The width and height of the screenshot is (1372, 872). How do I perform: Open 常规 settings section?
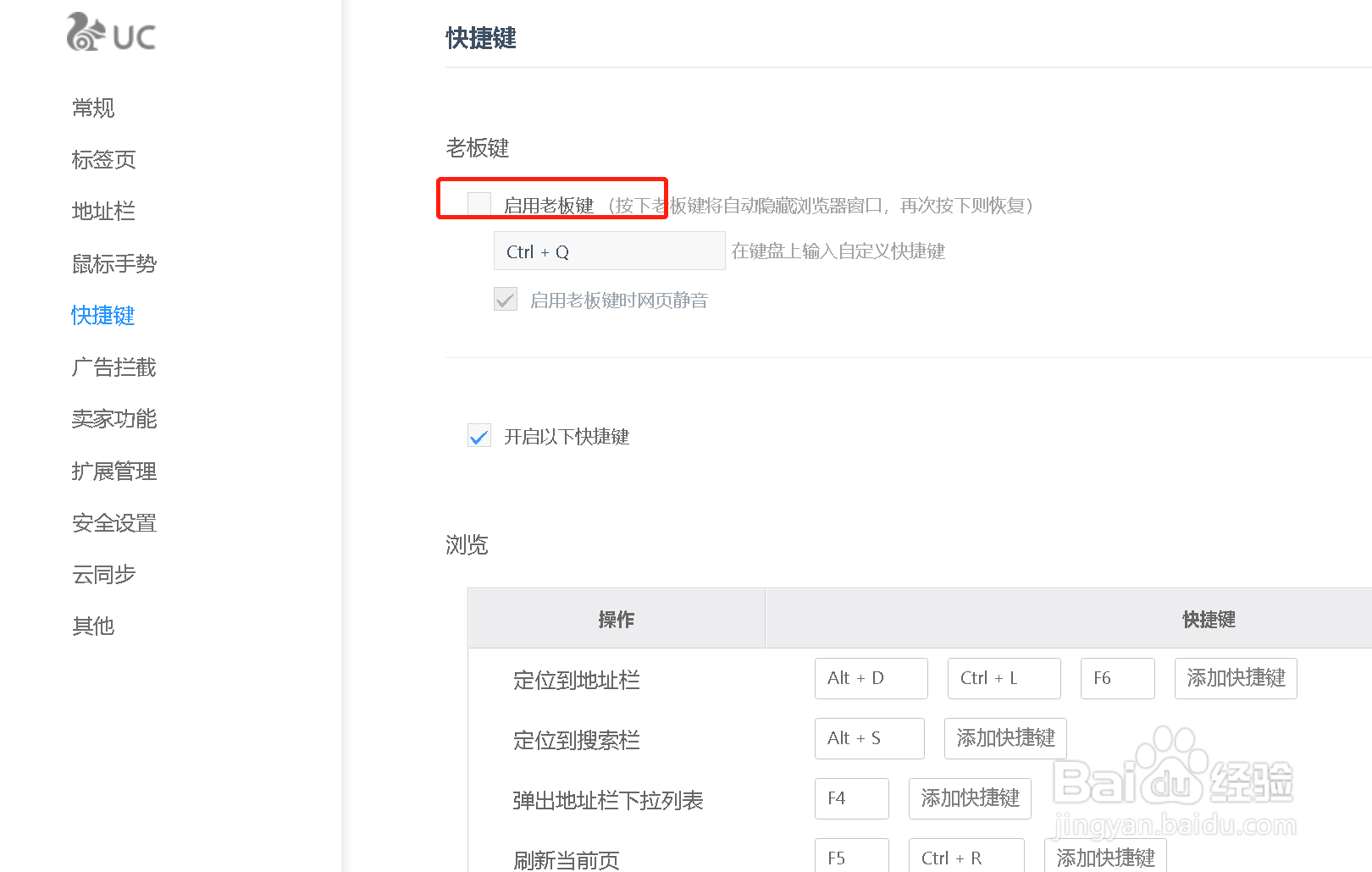[92, 108]
